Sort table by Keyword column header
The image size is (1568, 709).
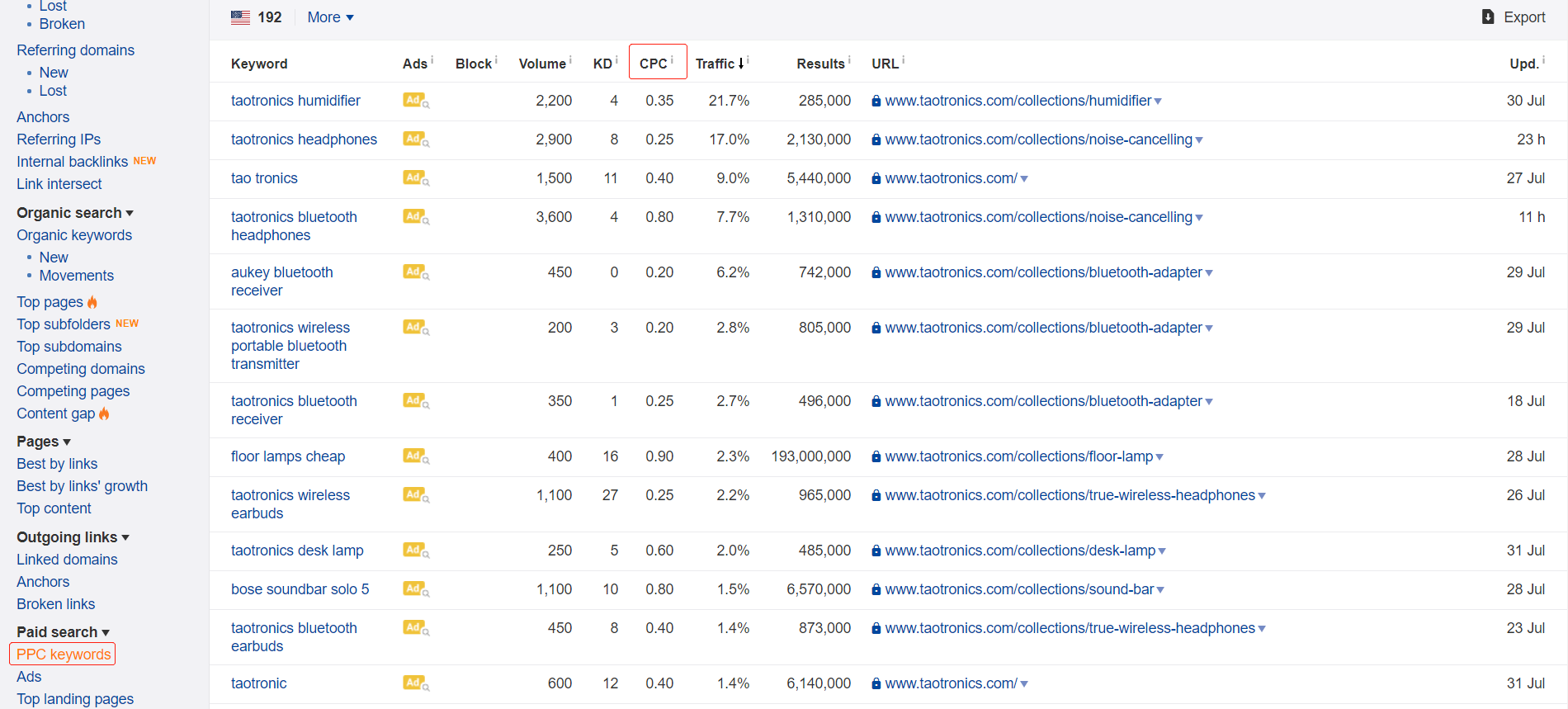pos(259,64)
